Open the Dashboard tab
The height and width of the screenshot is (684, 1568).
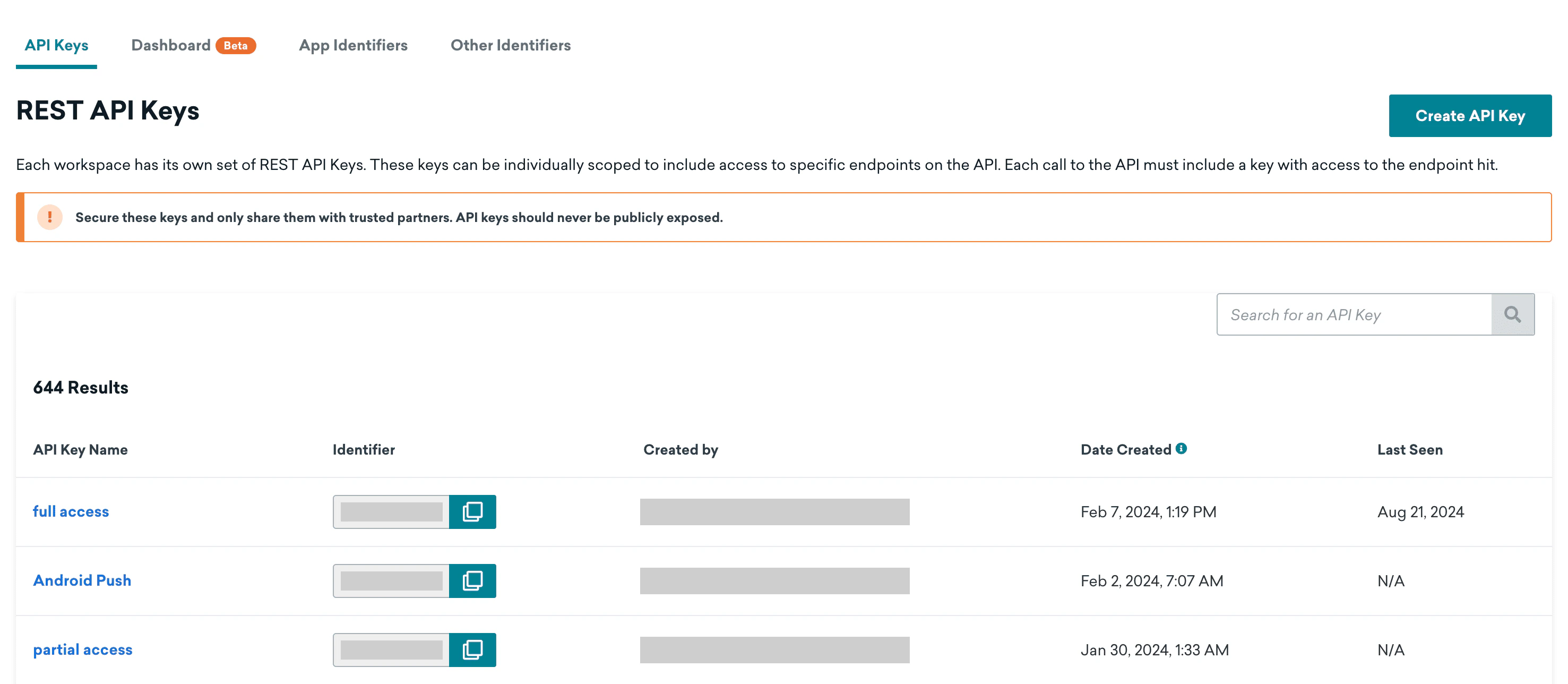(171, 46)
